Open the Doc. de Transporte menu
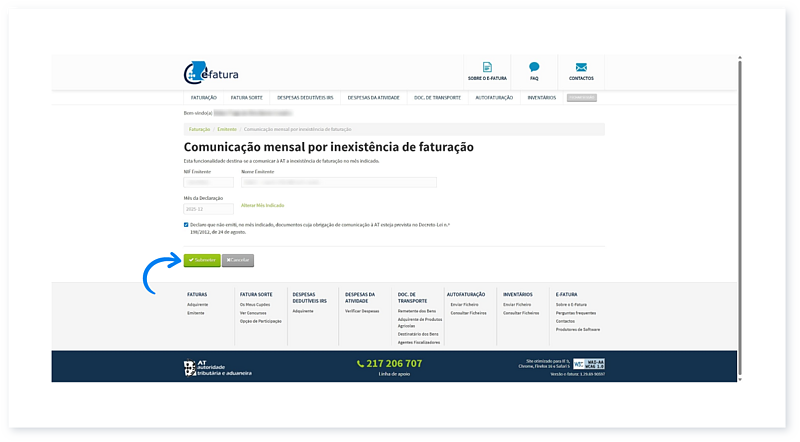 click(437, 97)
